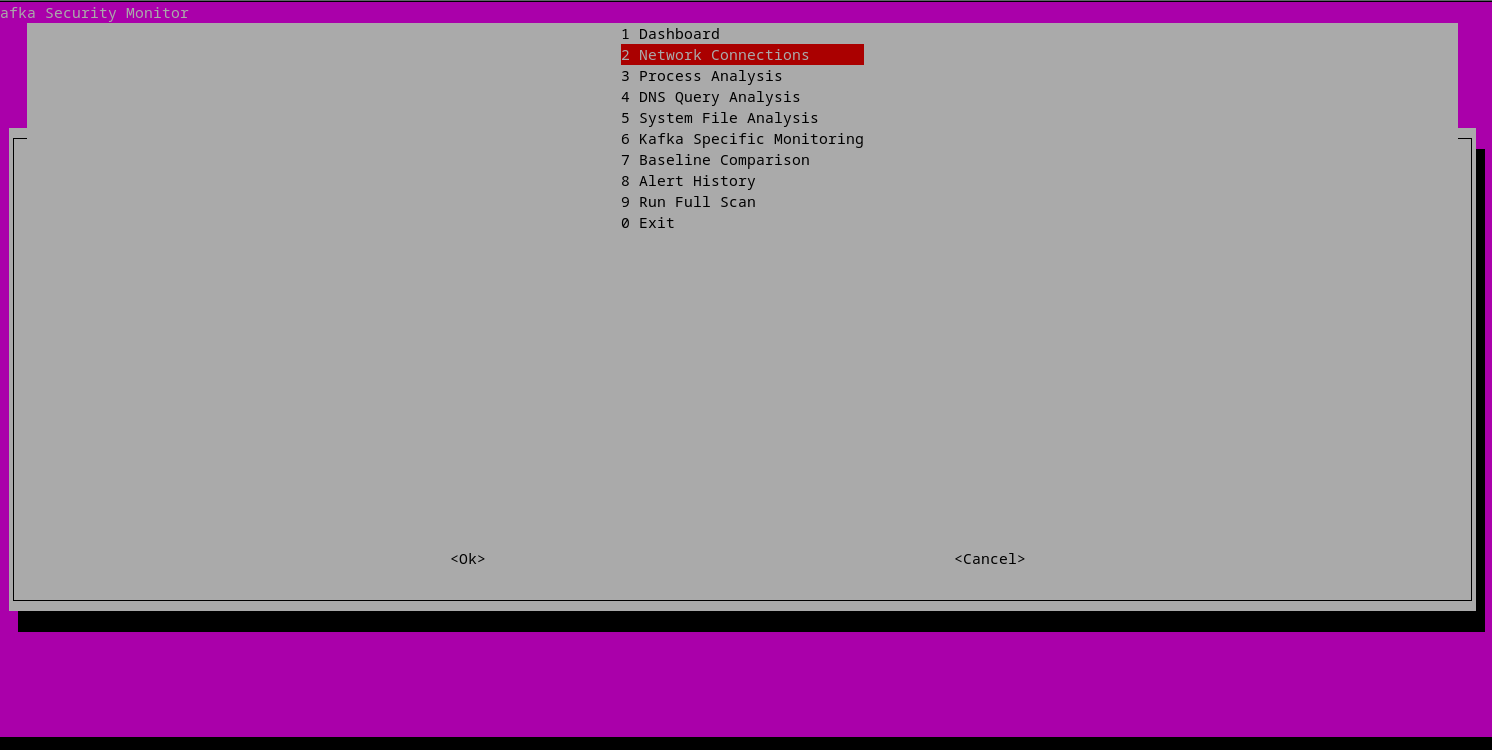
Task: Click the Cancel button
Action: point(990,559)
